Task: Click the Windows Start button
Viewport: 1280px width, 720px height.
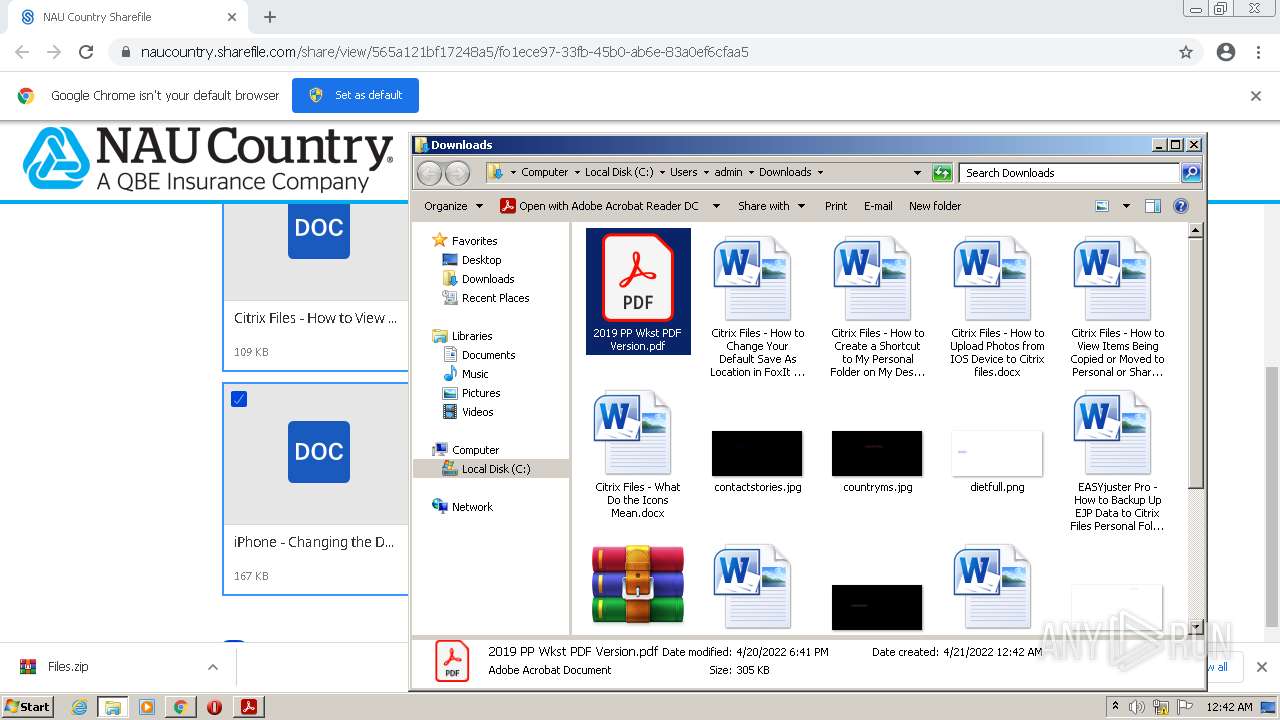Action: pyautogui.click(x=28, y=707)
